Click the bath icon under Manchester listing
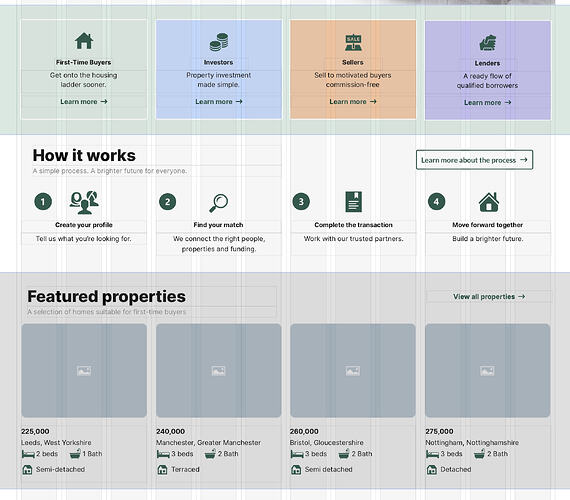 coord(210,454)
